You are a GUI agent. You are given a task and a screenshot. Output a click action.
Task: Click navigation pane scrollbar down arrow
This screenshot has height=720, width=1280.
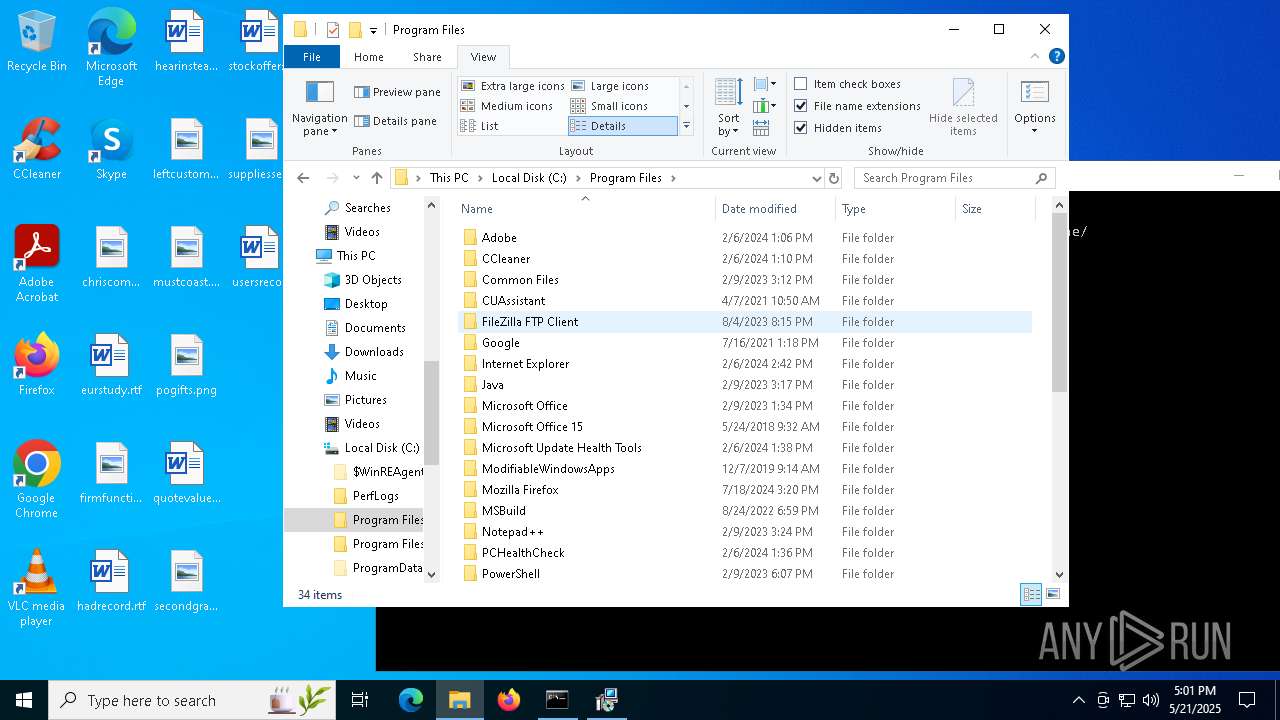(x=432, y=574)
